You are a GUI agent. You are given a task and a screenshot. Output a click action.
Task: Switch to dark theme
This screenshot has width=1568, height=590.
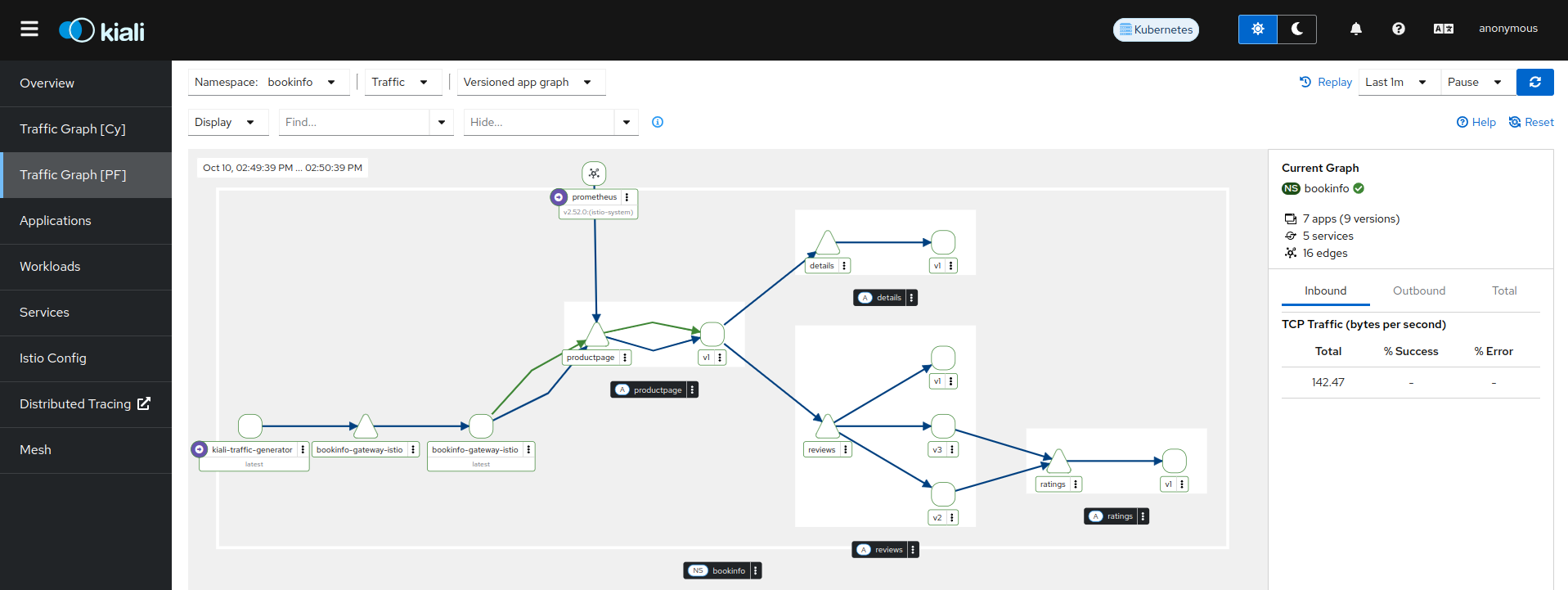(x=1296, y=29)
